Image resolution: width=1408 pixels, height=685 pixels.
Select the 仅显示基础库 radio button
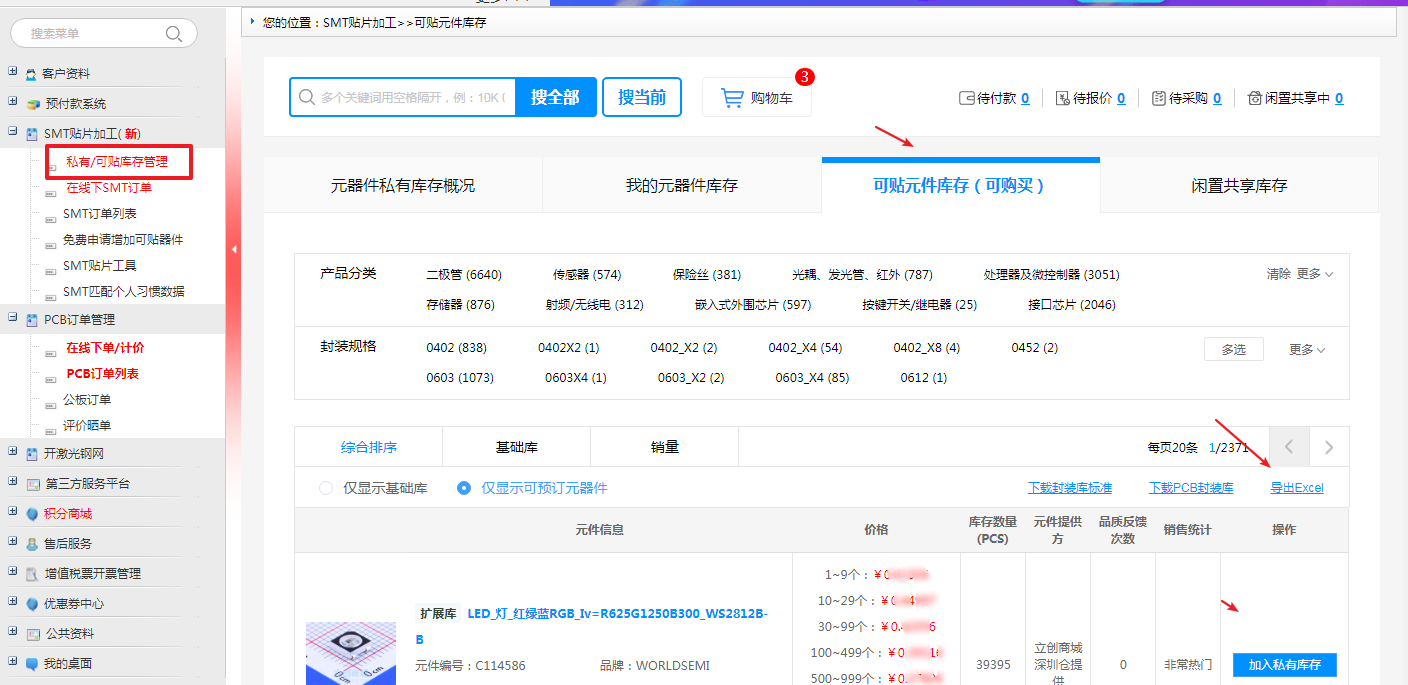[325, 488]
